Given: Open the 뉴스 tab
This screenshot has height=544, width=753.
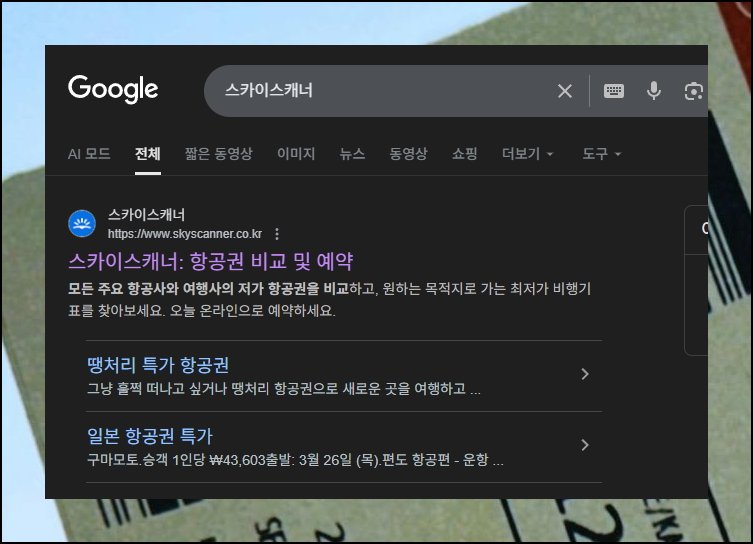Looking at the screenshot, I should point(352,154).
